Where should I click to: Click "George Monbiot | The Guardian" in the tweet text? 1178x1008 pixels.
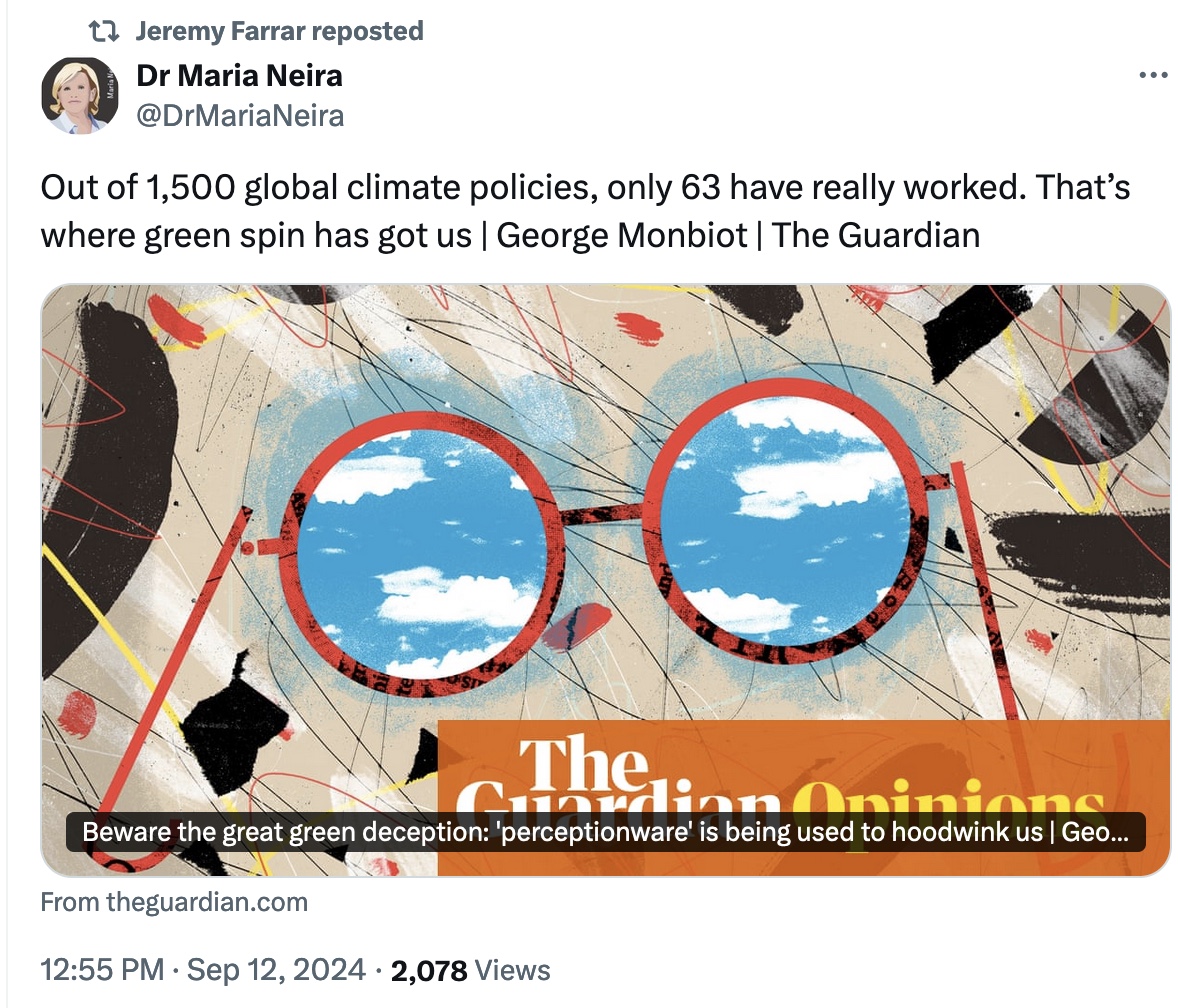738,235
